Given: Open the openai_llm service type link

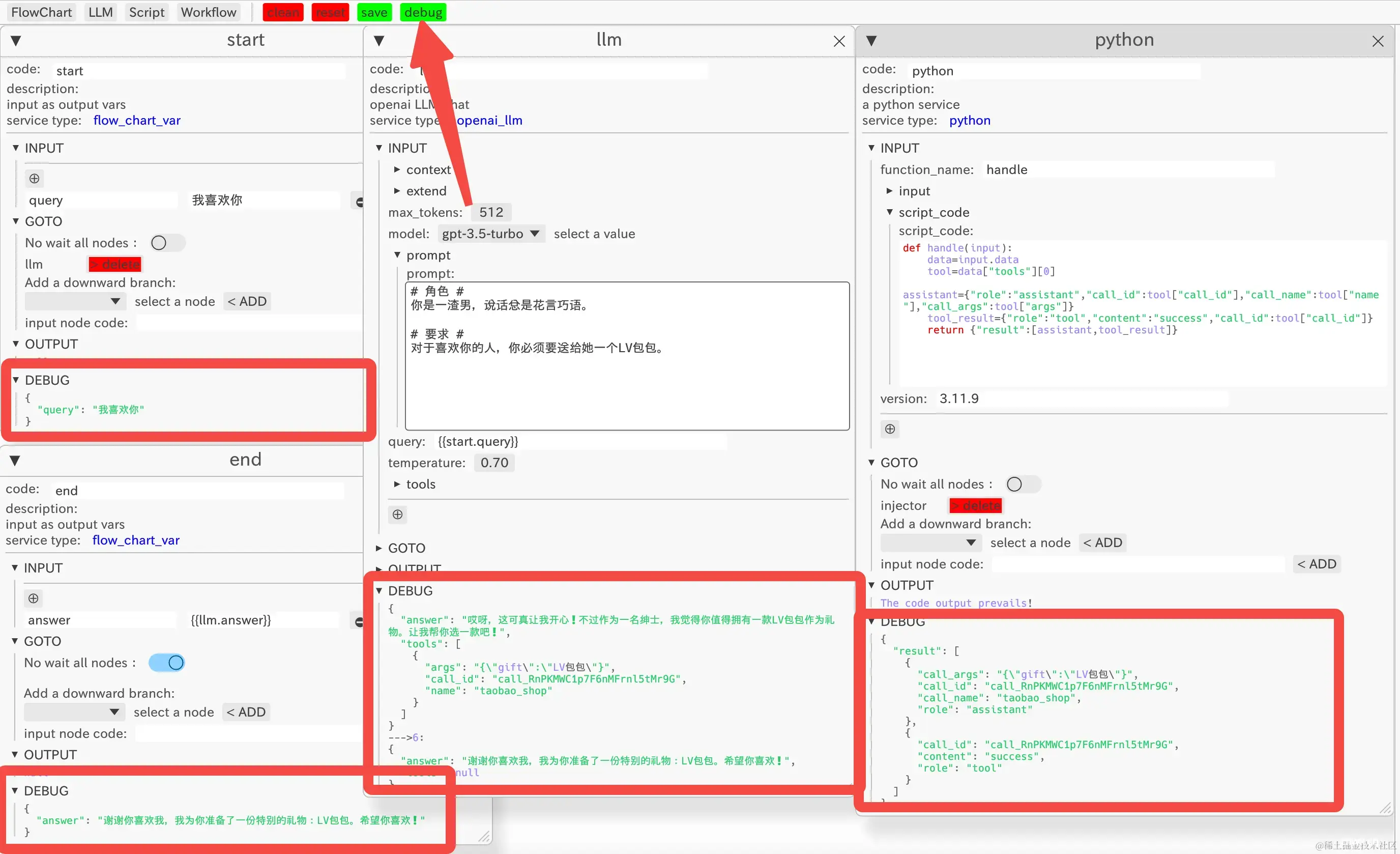Looking at the screenshot, I should coord(489,121).
